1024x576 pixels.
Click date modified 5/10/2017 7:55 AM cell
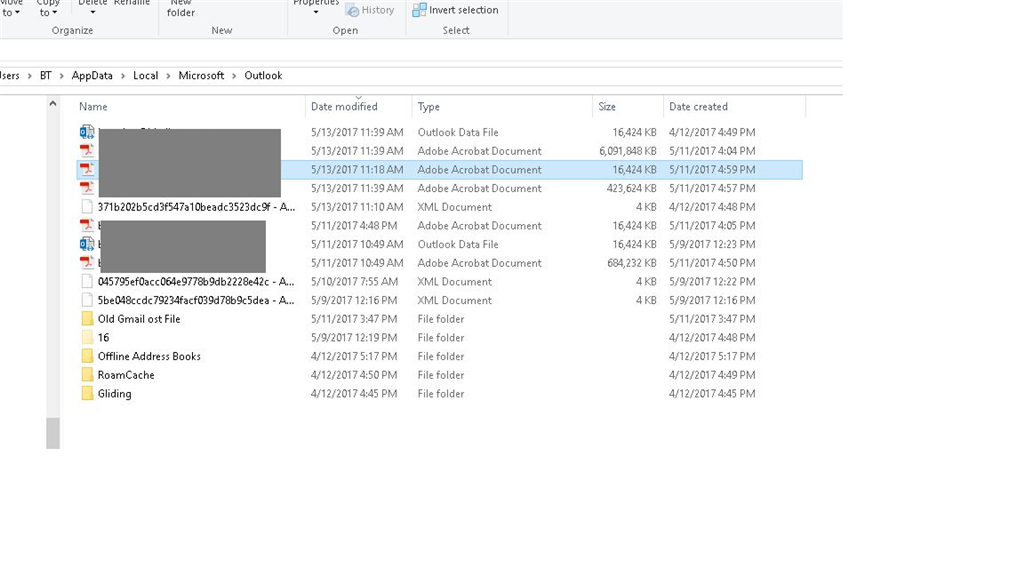(x=355, y=281)
